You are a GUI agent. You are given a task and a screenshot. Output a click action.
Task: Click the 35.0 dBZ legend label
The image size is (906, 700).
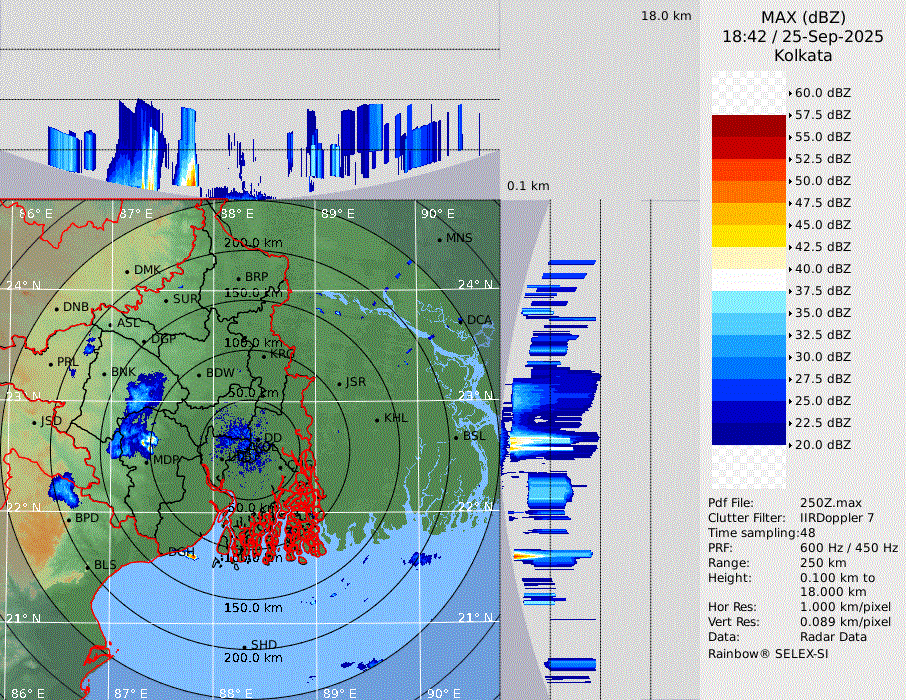click(822, 313)
